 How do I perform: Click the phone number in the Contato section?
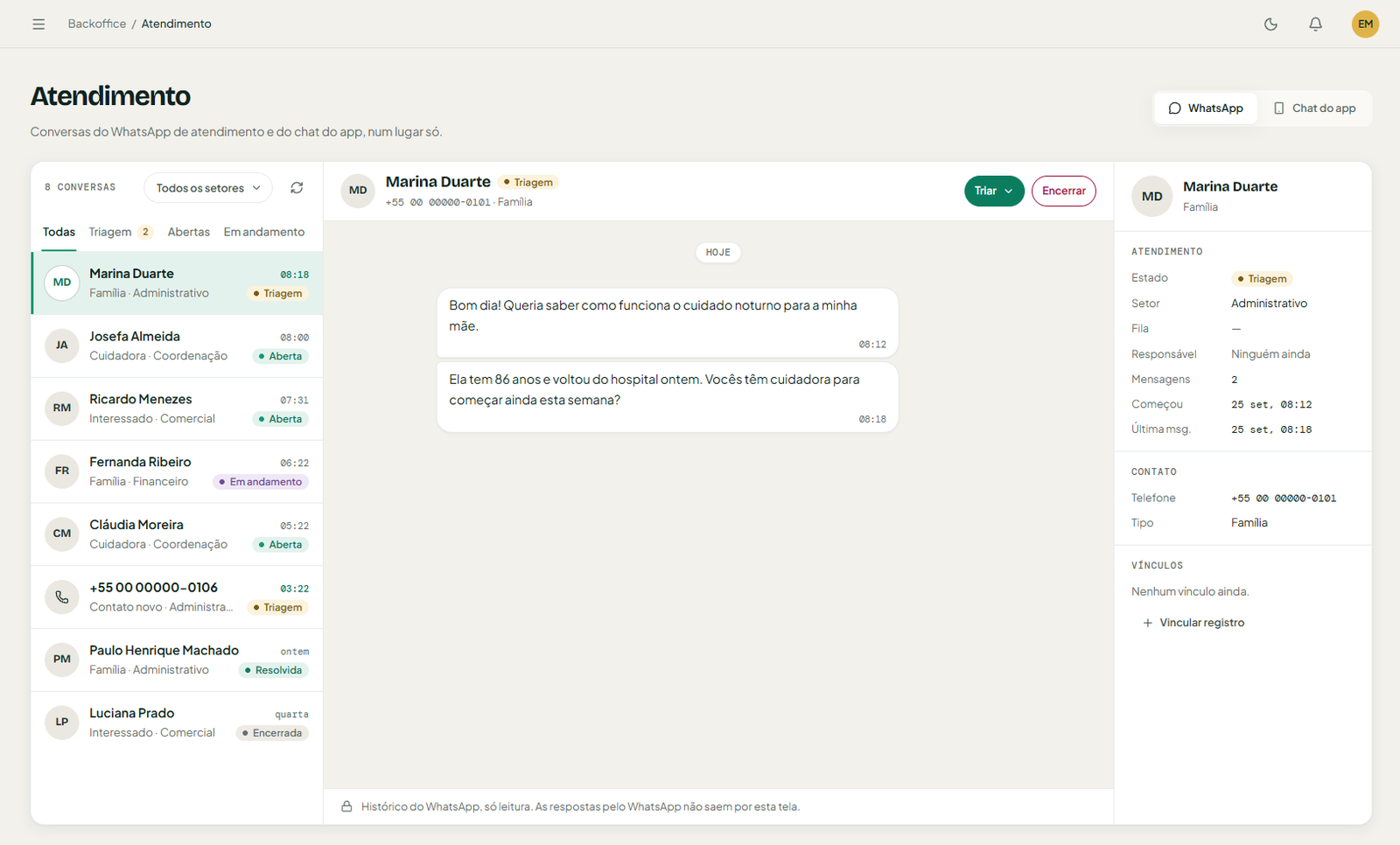(1284, 499)
